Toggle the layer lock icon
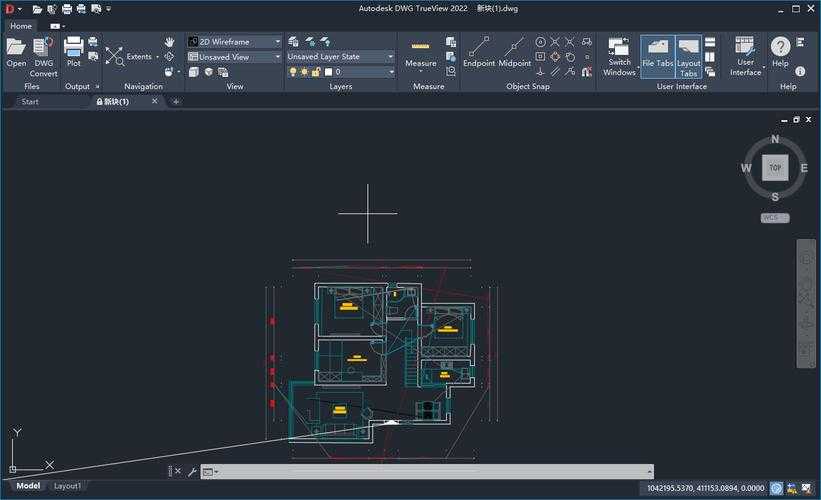 [317, 72]
